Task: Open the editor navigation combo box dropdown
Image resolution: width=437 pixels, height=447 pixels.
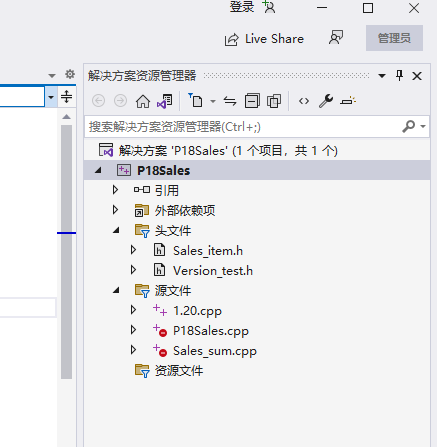Action: pos(51,97)
